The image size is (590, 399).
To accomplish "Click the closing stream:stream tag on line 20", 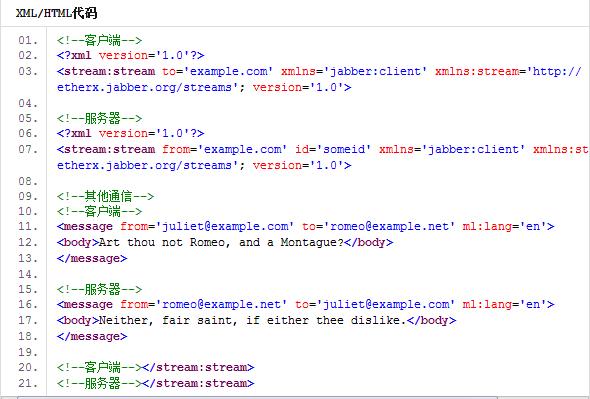I will (198, 367).
